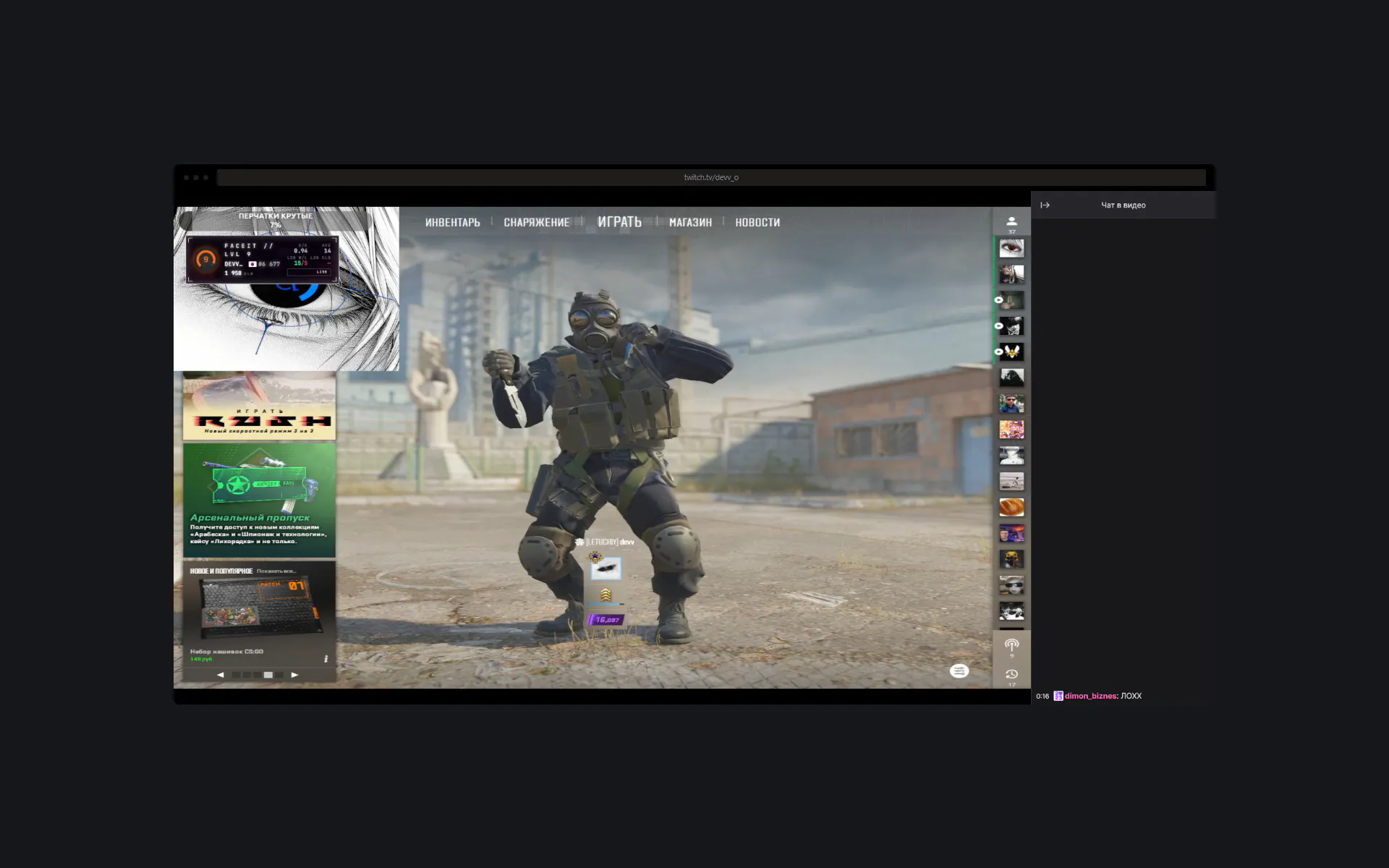The height and width of the screenshot is (868, 1389).
Task: Click the player's feather avatar image
Action: 606,569
